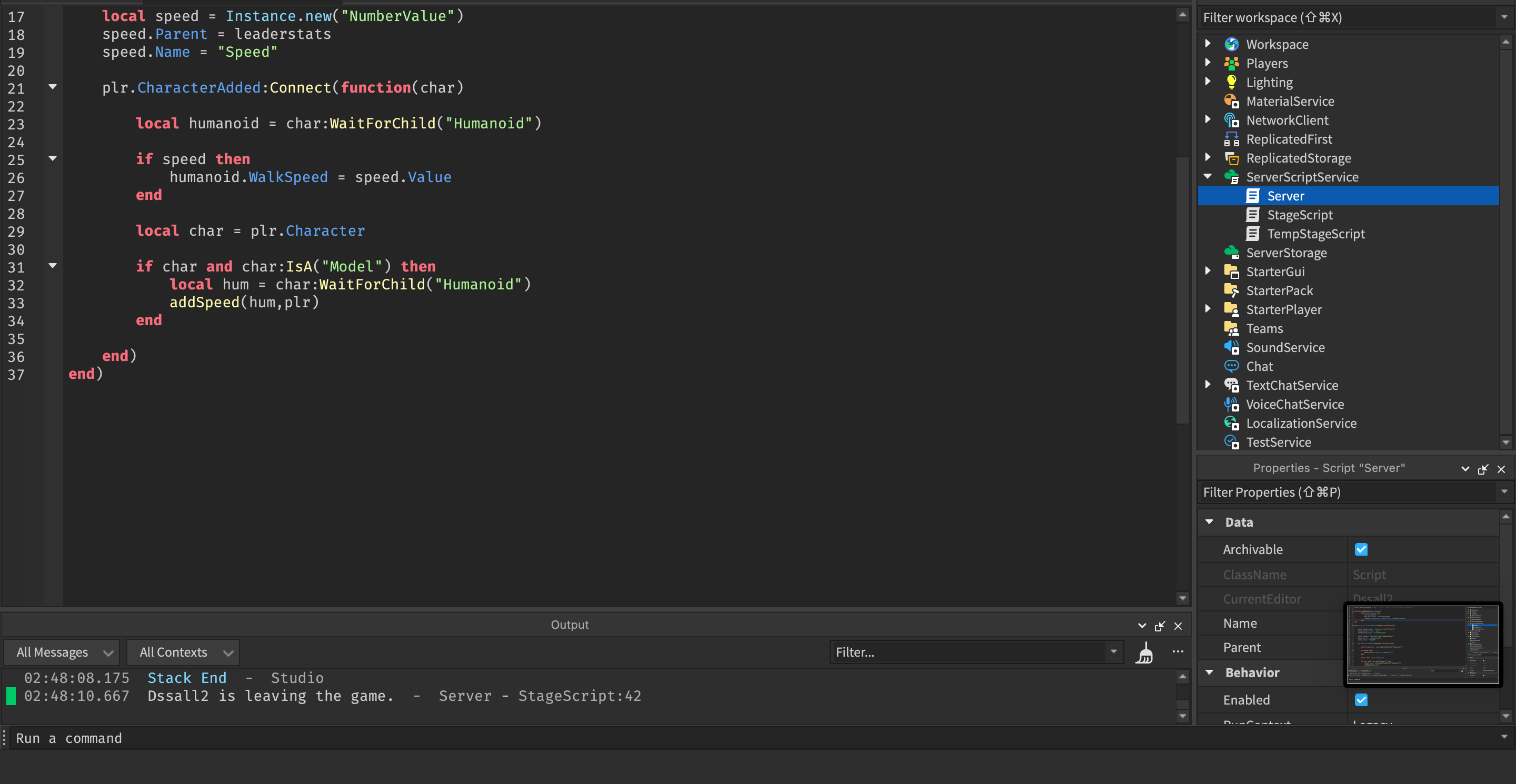Undock the Properties panel with pop-out icon
The height and width of the screenshot is (784, 1516).
click(x=1482, y=469)
